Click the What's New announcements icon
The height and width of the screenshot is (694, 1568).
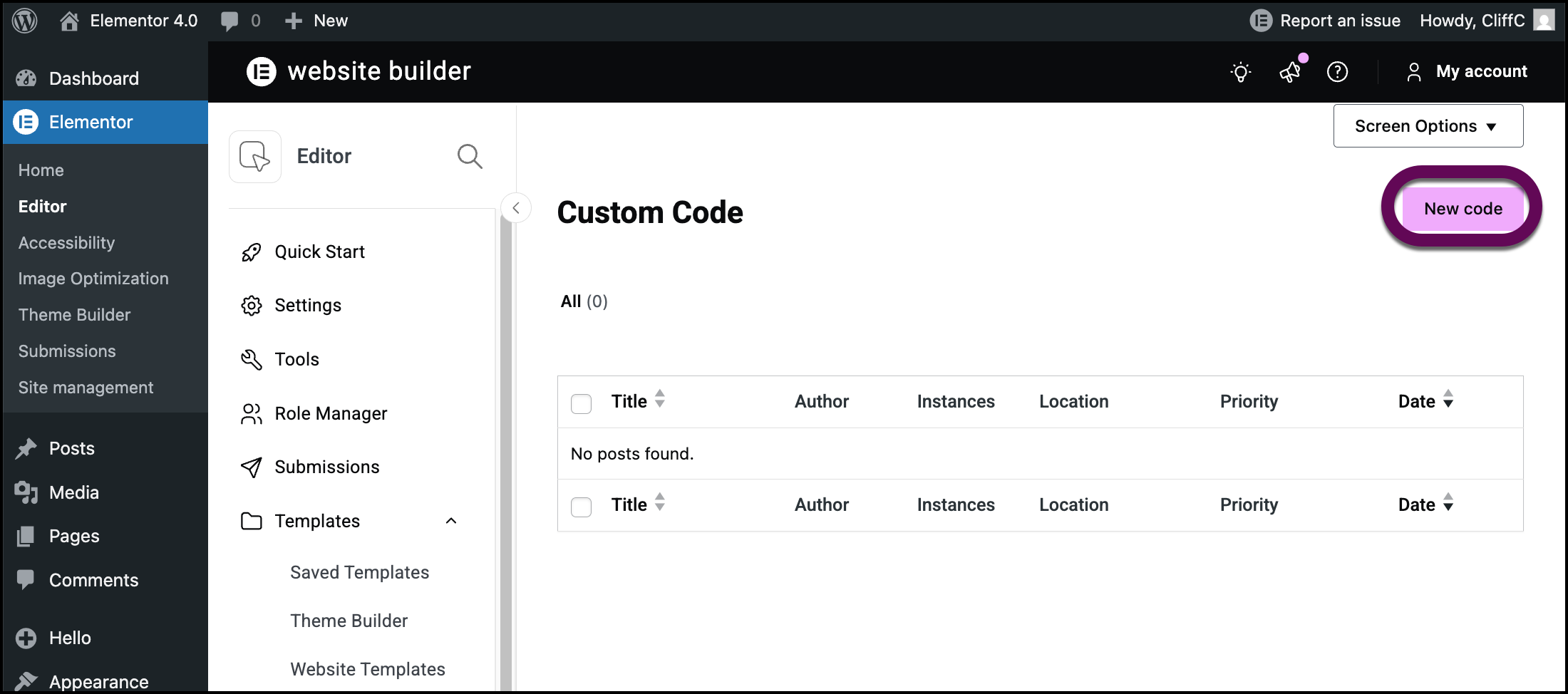[1290, 71]
